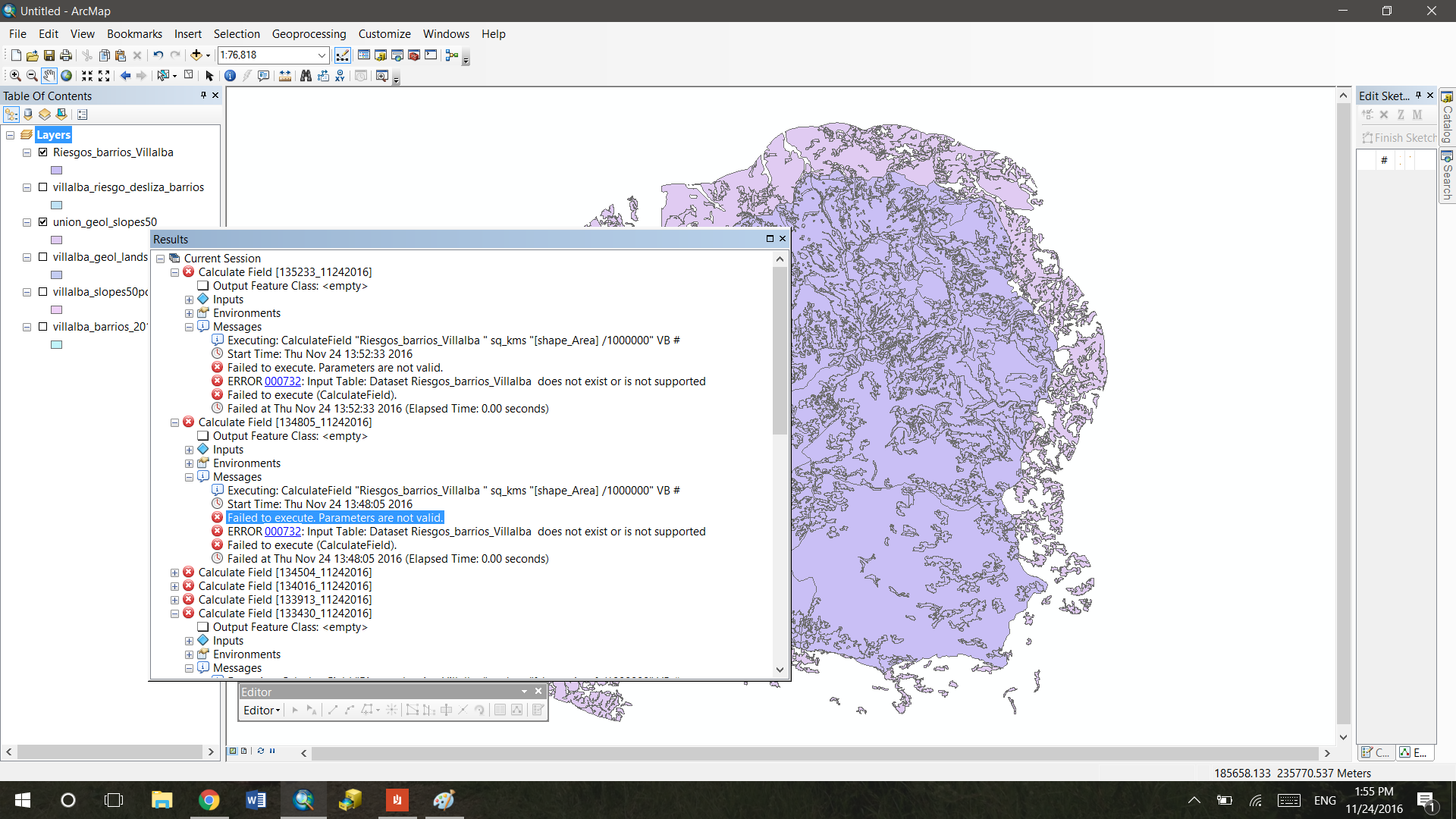Open Word from the taskbar

coord(256,800)
